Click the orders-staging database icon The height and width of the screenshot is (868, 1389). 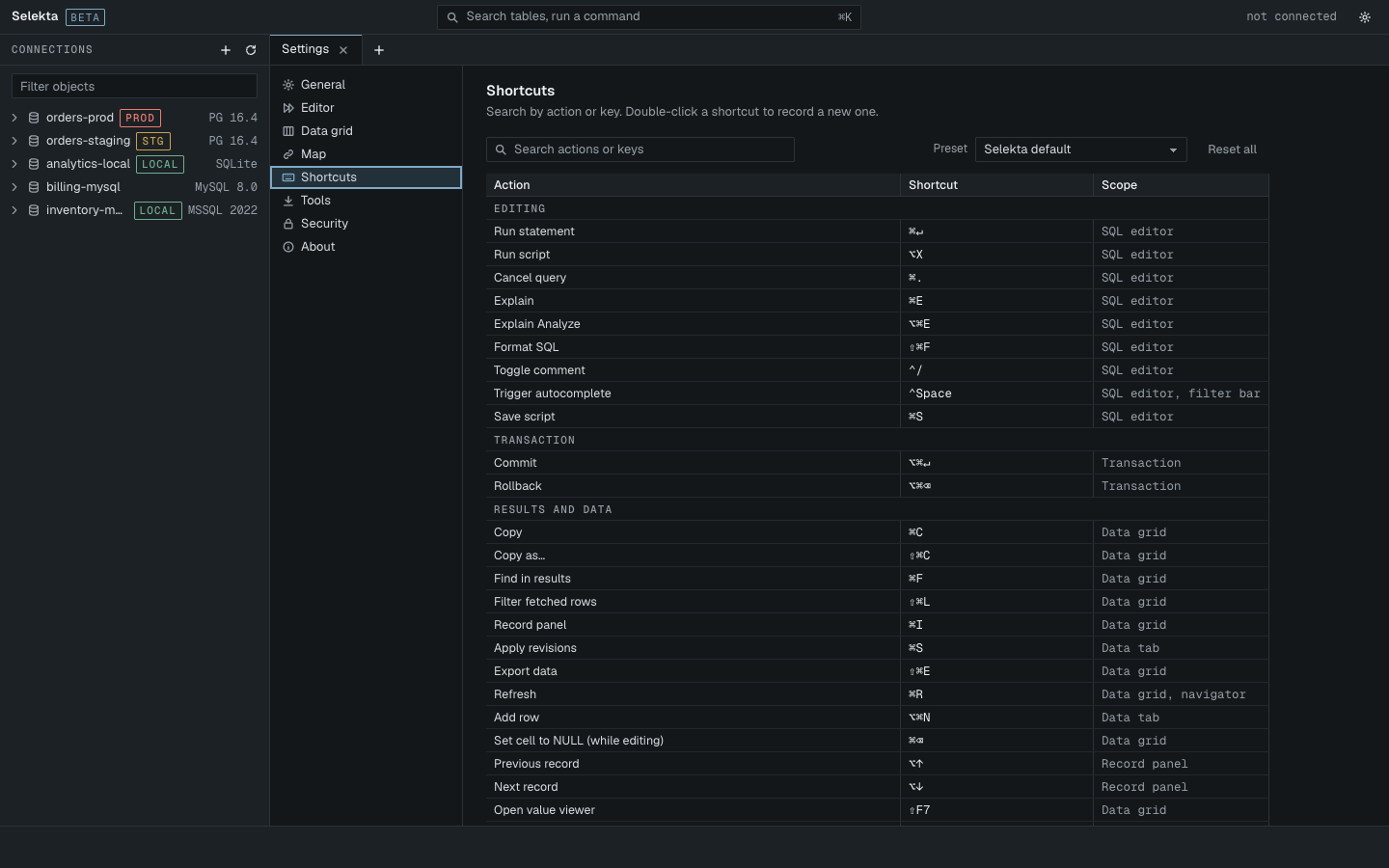[34, 141]
